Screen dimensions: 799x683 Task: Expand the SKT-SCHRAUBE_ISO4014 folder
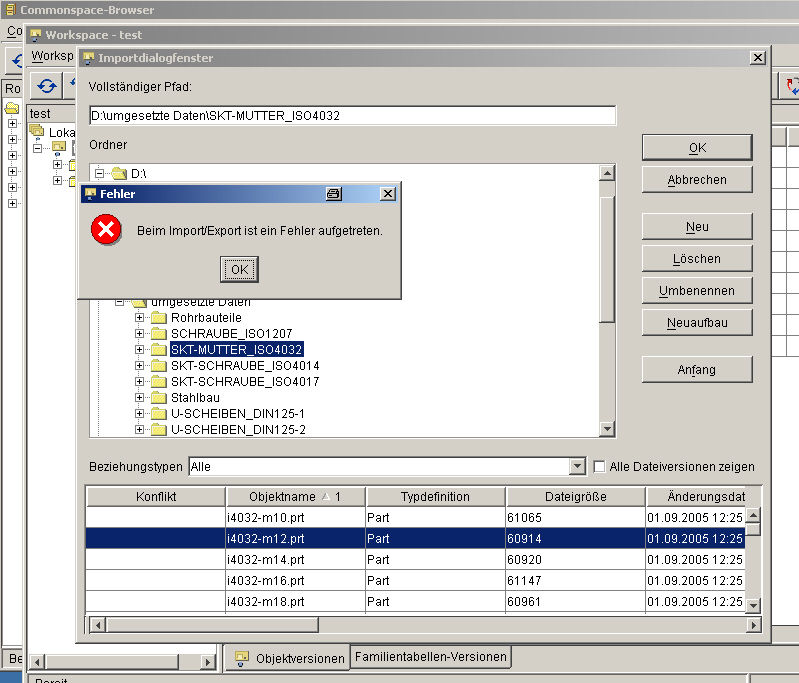(139, 365)
